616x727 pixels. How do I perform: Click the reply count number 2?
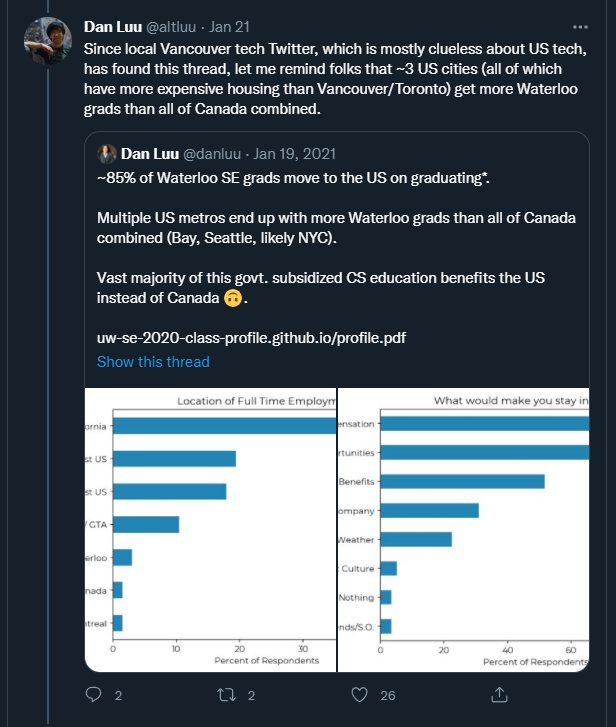pos(118,695)
